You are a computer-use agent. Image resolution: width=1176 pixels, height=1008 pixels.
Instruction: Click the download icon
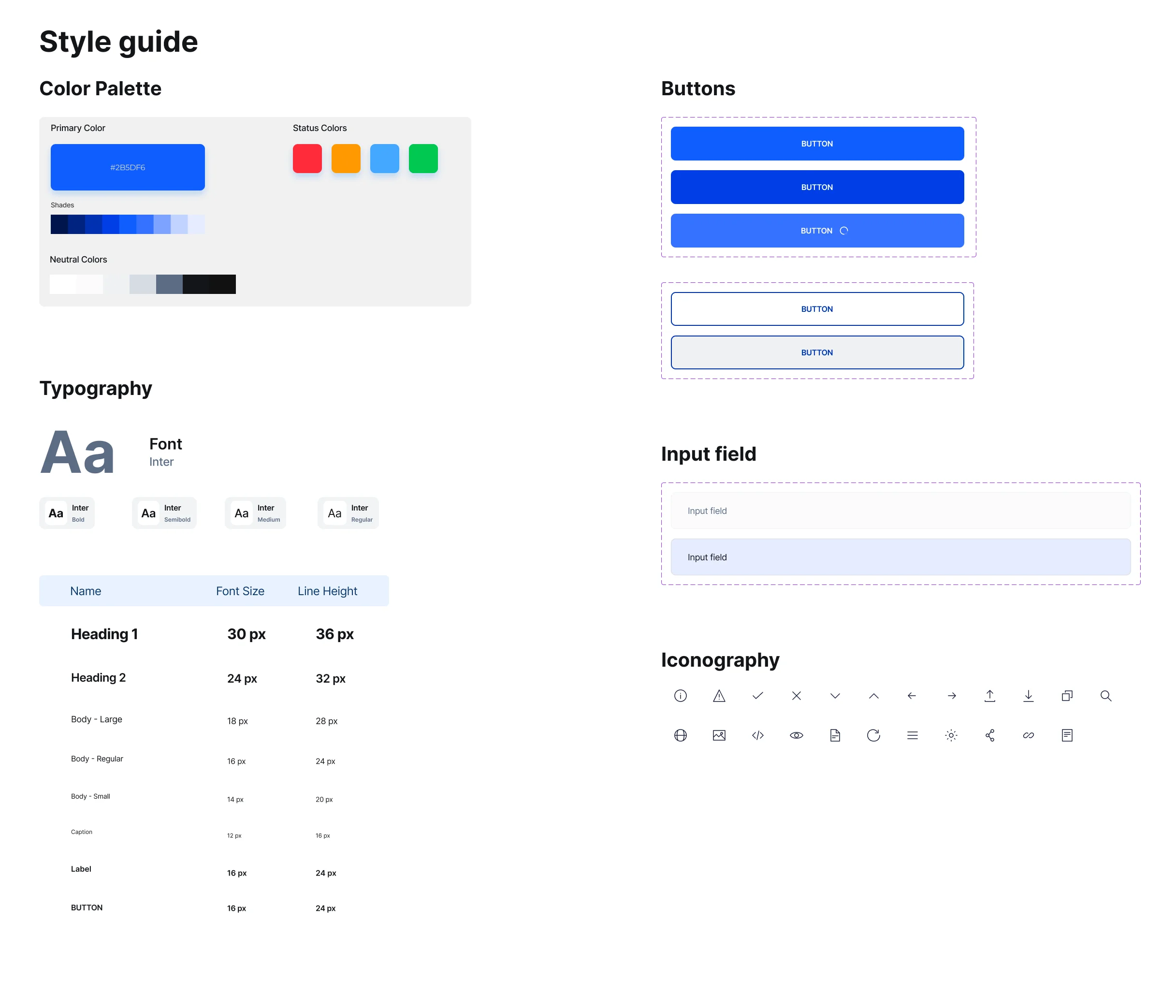click(x=1029, y=696)
